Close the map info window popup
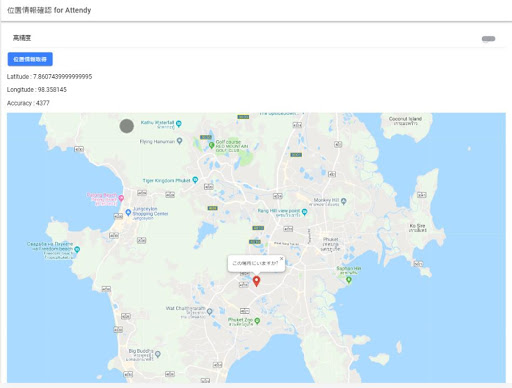 [281, 258]
